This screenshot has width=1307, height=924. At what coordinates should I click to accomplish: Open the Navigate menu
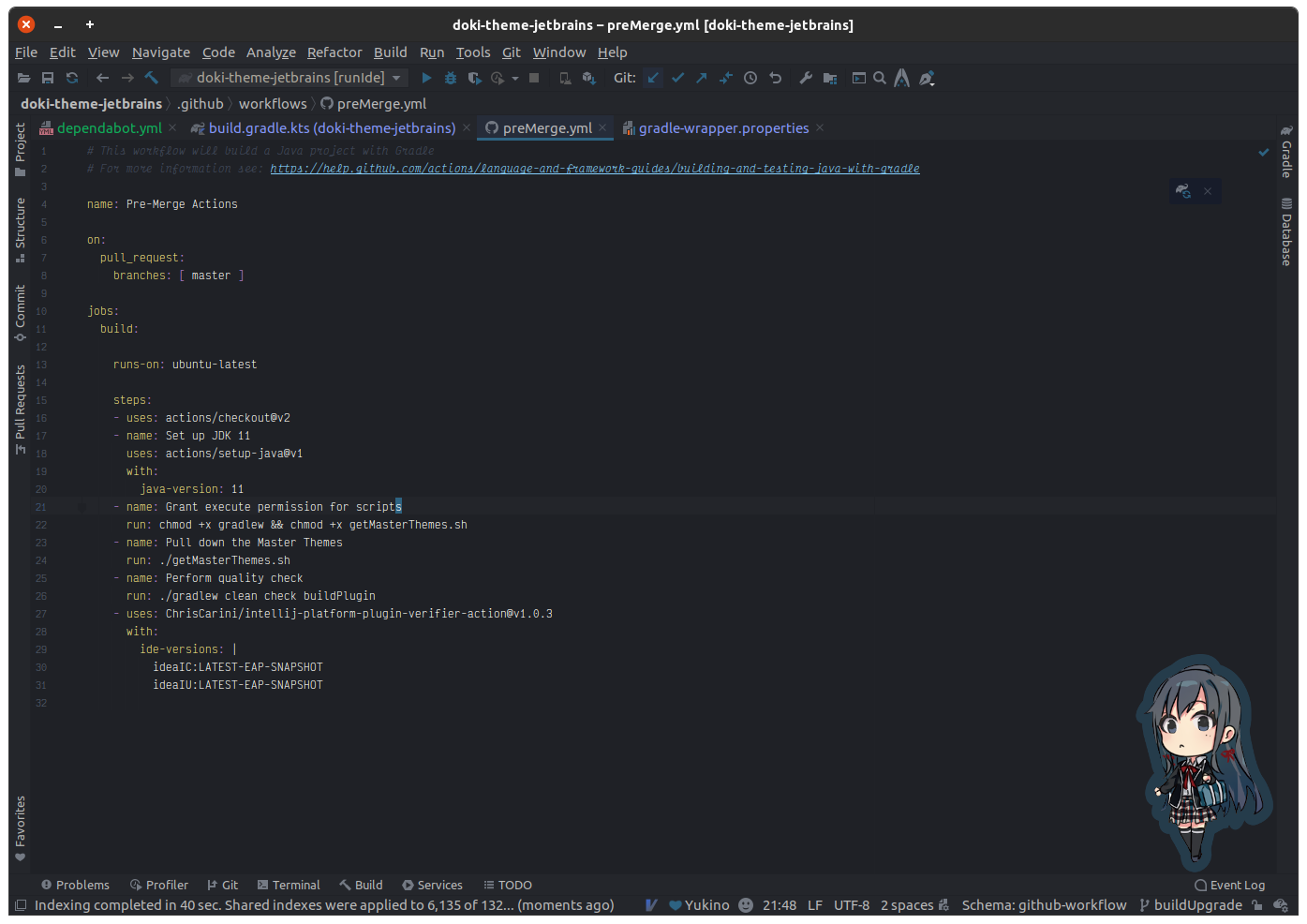pyautogui.click(x=161, y=52)
